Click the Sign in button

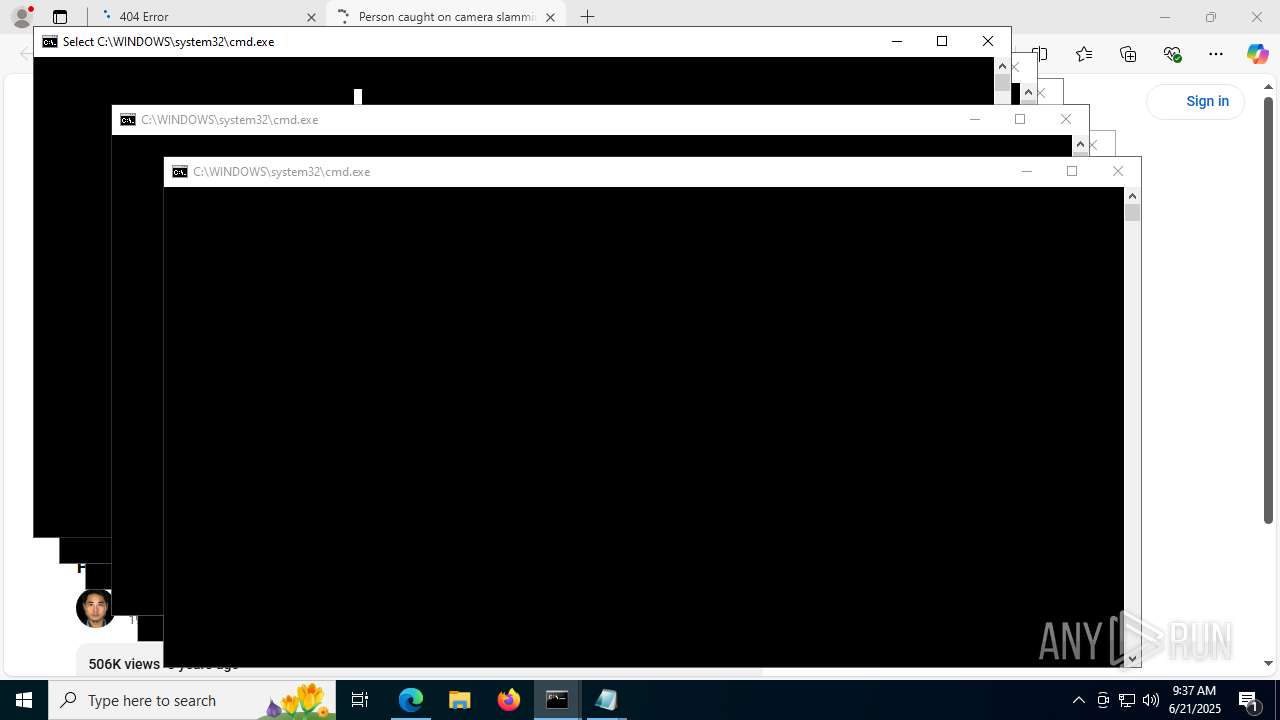point(1196,101)
